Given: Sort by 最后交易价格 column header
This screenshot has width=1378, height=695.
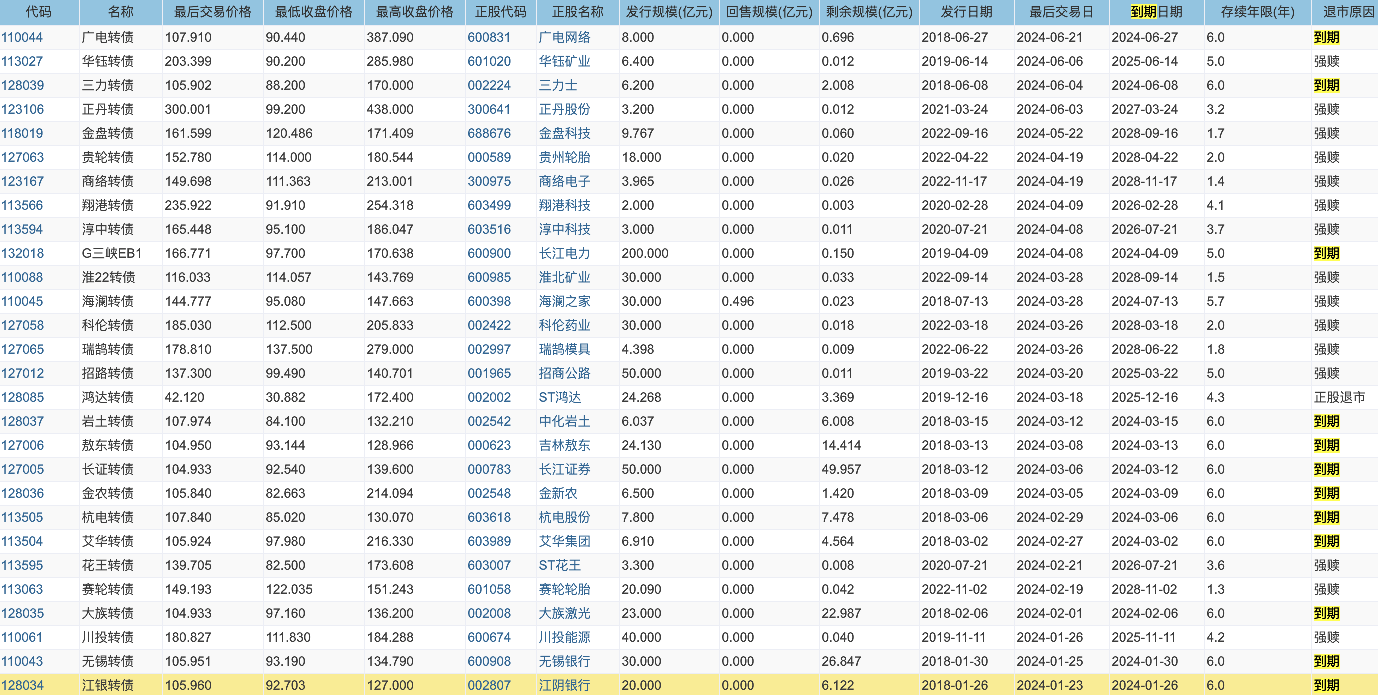Looking at the screenshot, I should [x=212, y=12].
